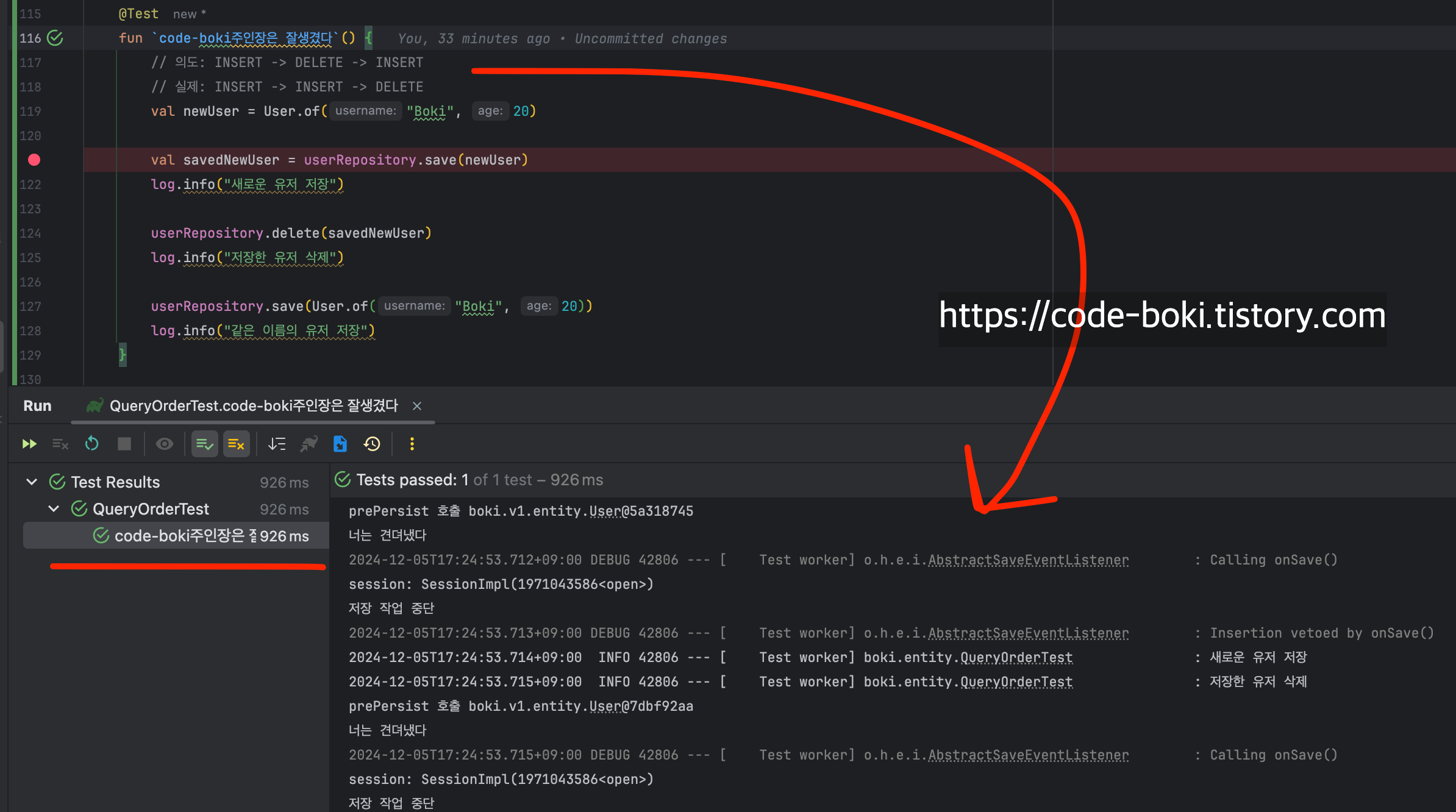The height and width of the screenshot is (812, 1456).
Task: Click the Rerun tests double-arrow icon
Action: point(29,444)
